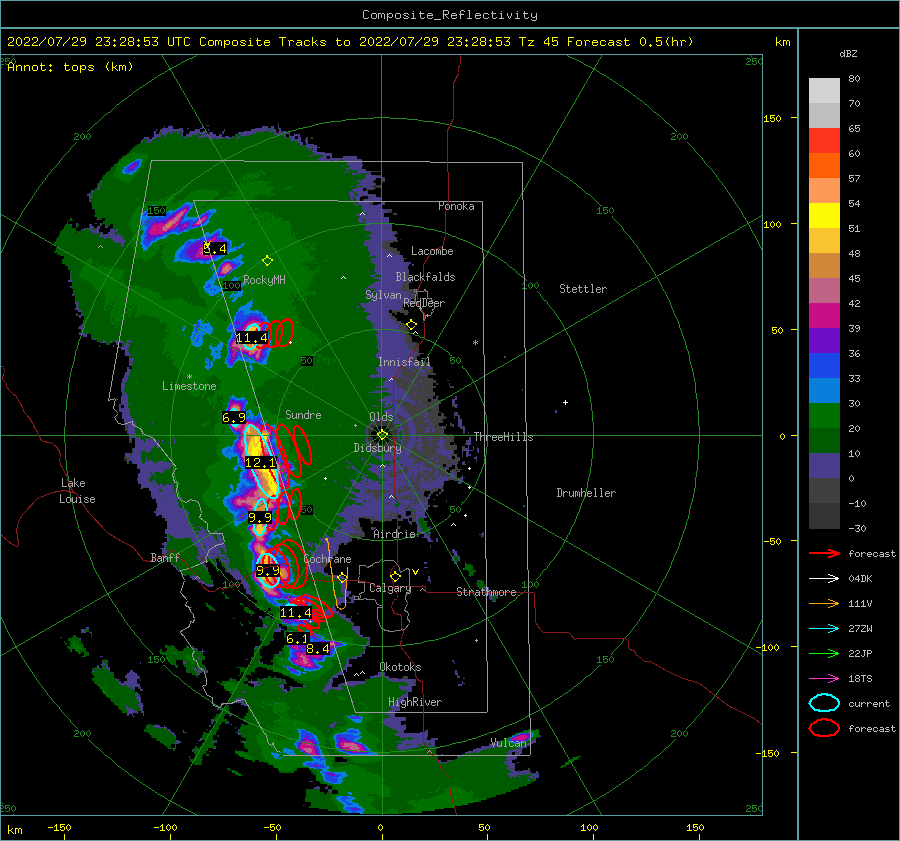Click the Blackfalds city label

425,277
